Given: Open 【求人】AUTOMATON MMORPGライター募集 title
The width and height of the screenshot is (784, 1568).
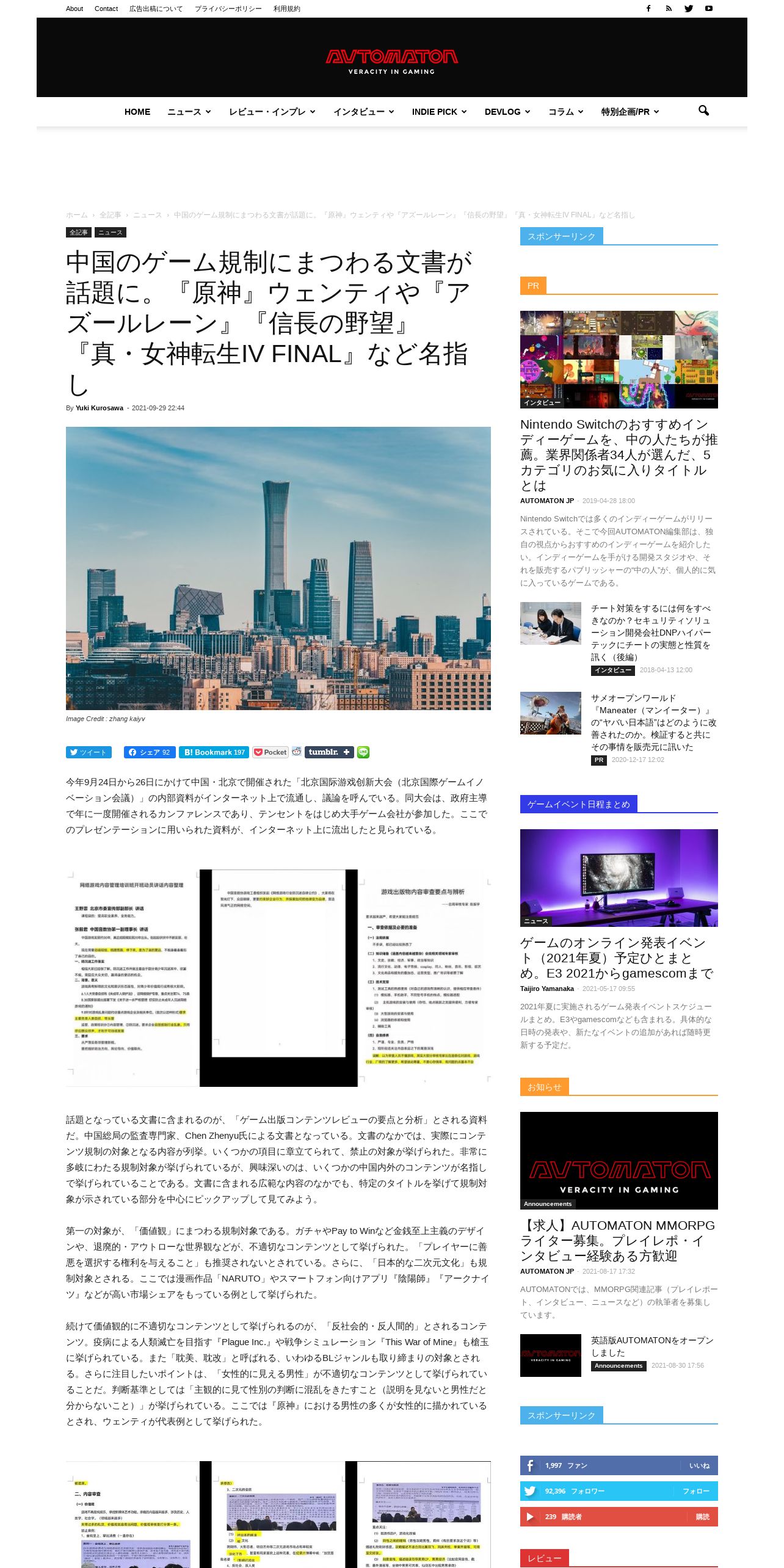Looking at the screenshot, I should (617, 1241).
